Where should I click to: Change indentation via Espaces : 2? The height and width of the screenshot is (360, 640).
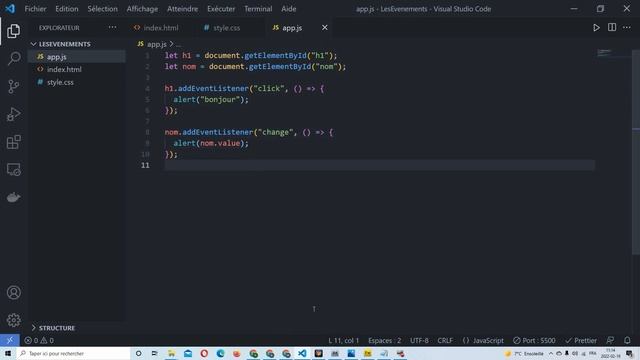(384, 340)
